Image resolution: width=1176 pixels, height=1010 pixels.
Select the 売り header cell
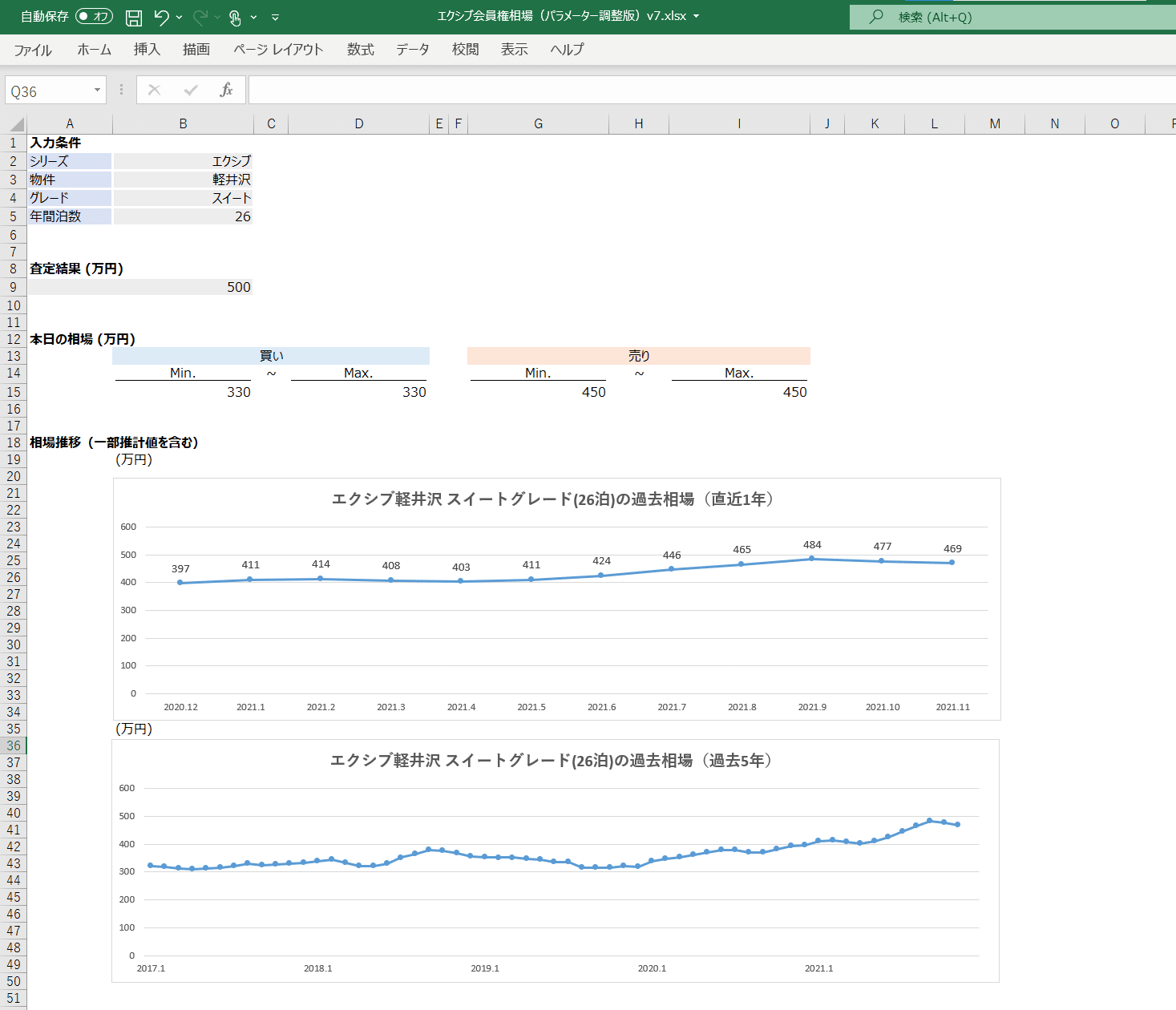[x=639, y=356]
